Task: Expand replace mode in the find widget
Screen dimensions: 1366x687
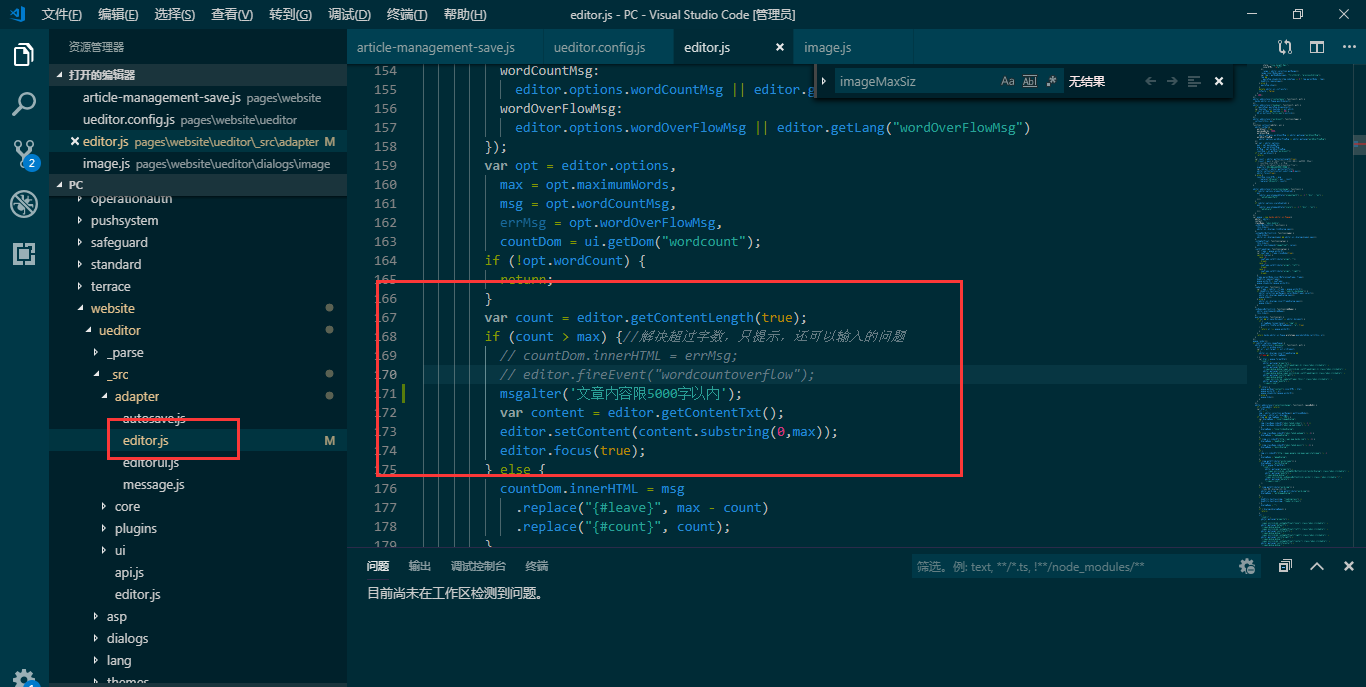Action: pyautogui.click(x=823, y=81)
